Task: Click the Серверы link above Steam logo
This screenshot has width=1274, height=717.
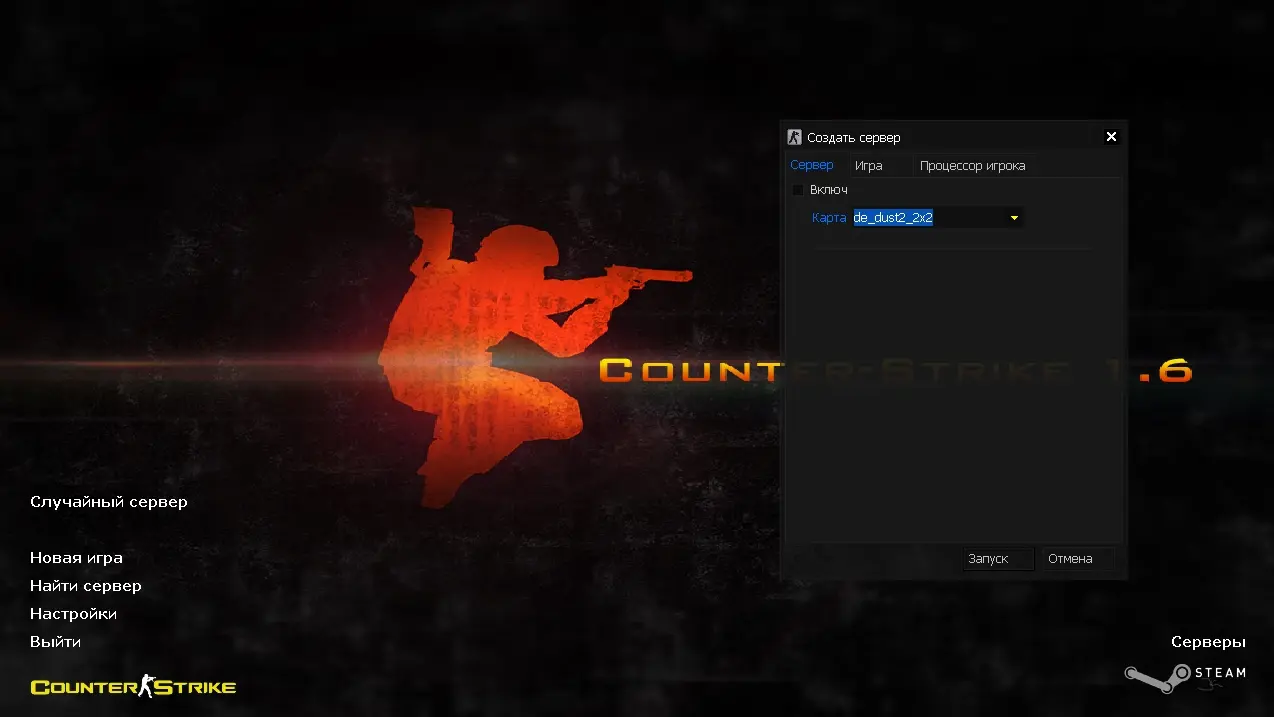Action: pyautogui.click(x=1208, y=642)
